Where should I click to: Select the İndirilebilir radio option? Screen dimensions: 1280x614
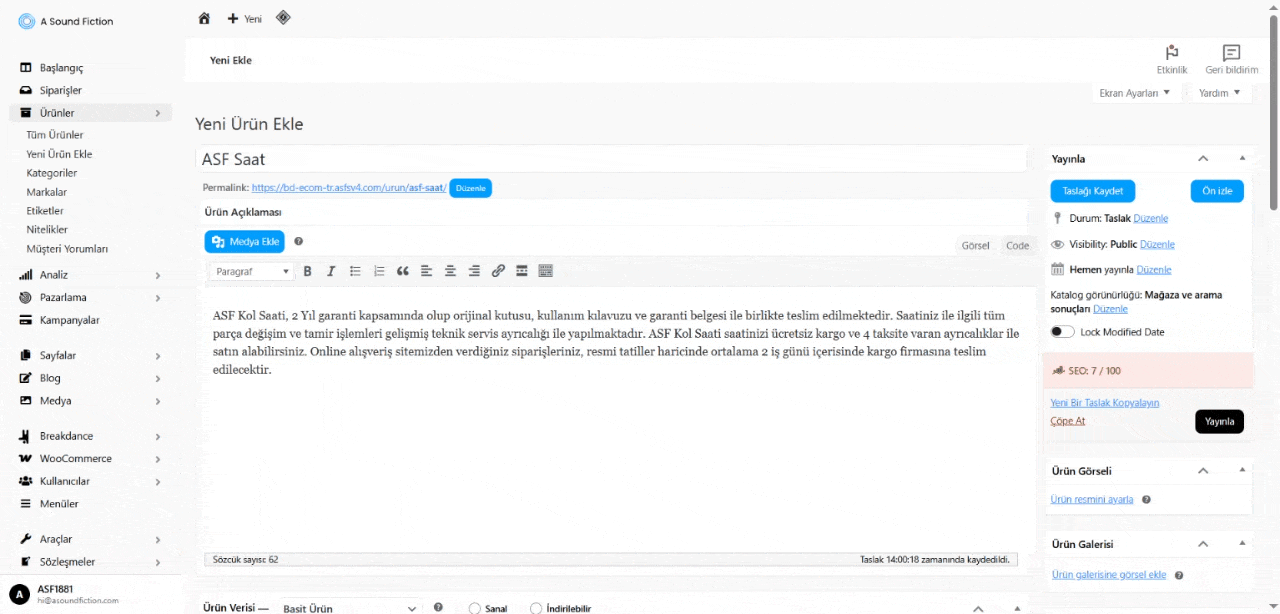pyautogui.click(x=536, y=608)
